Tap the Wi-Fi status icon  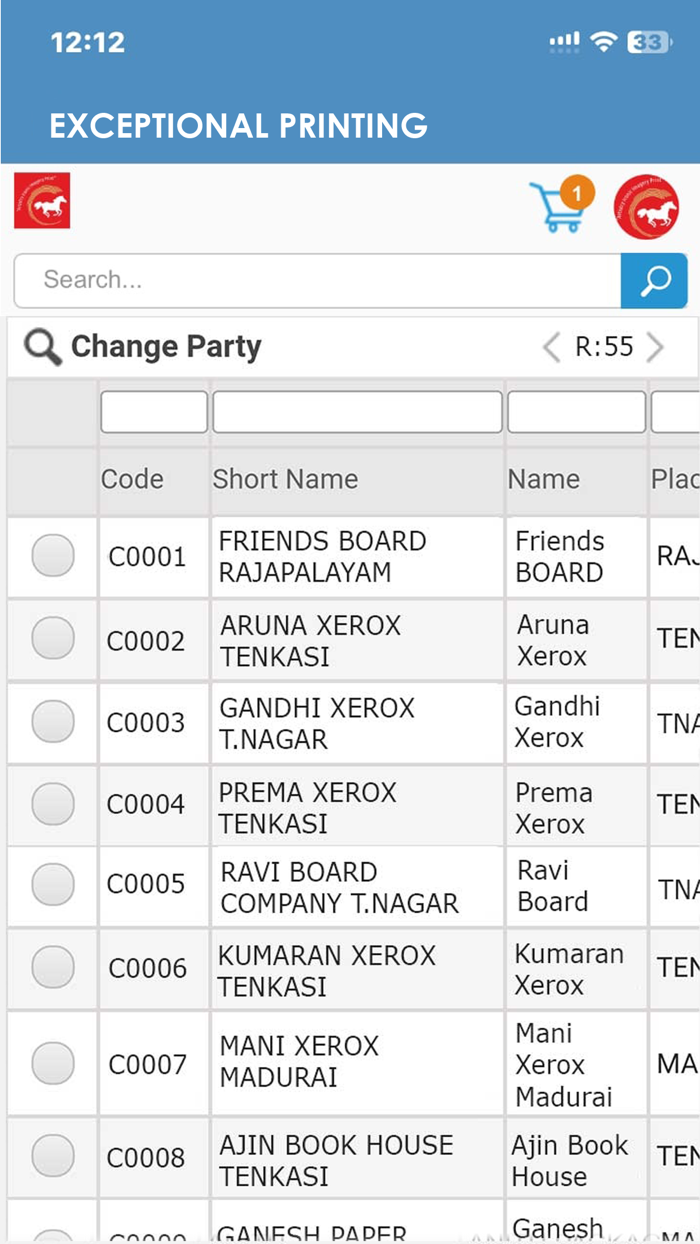603,42
